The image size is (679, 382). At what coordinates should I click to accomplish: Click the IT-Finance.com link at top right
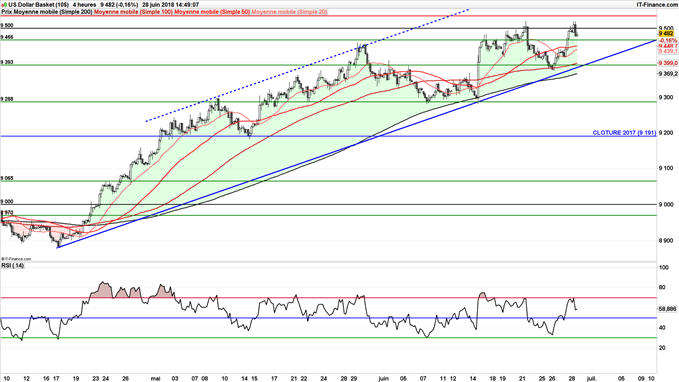656,5
